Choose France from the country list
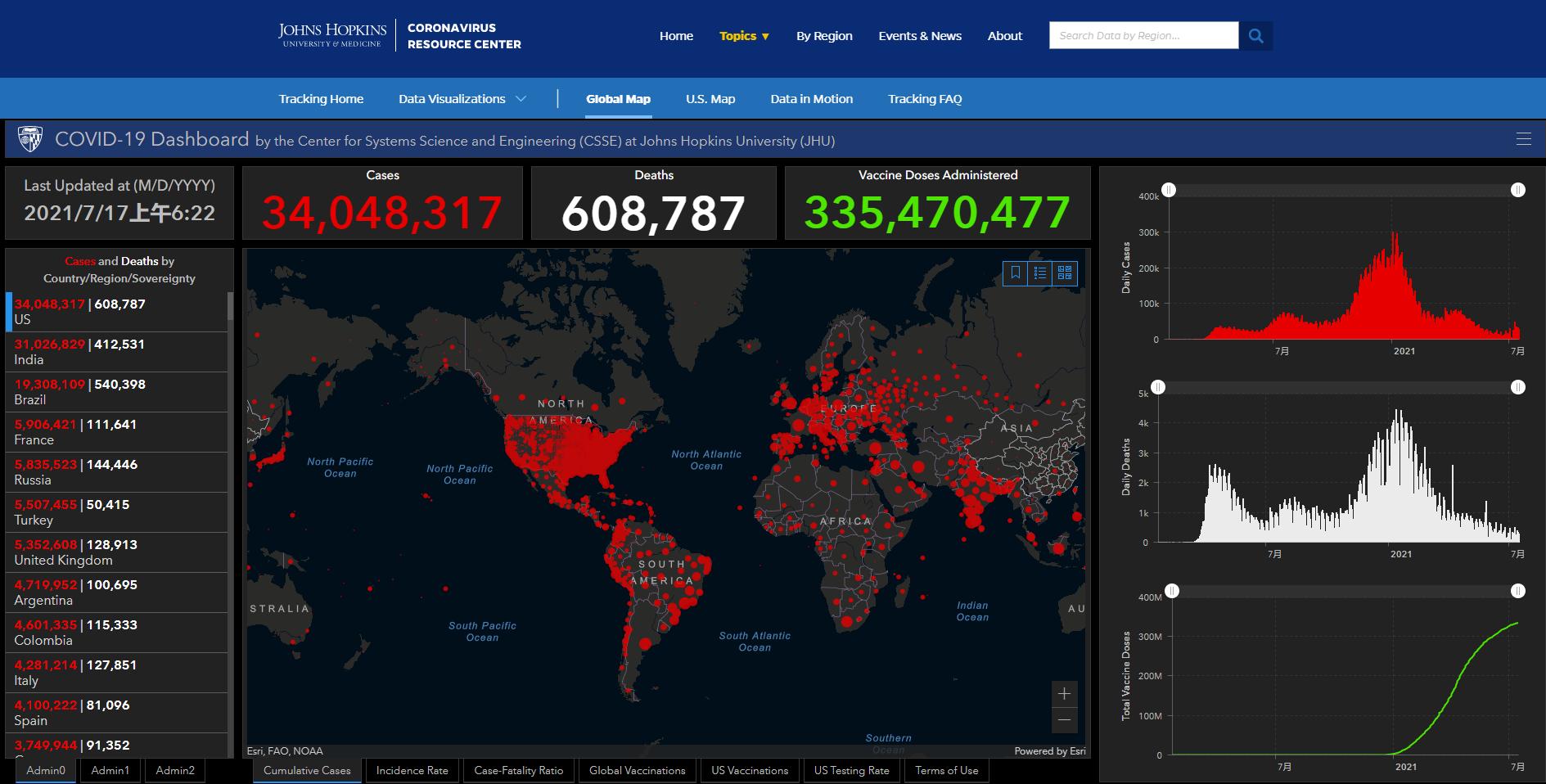1546x784 pixels. coord(117,432)
